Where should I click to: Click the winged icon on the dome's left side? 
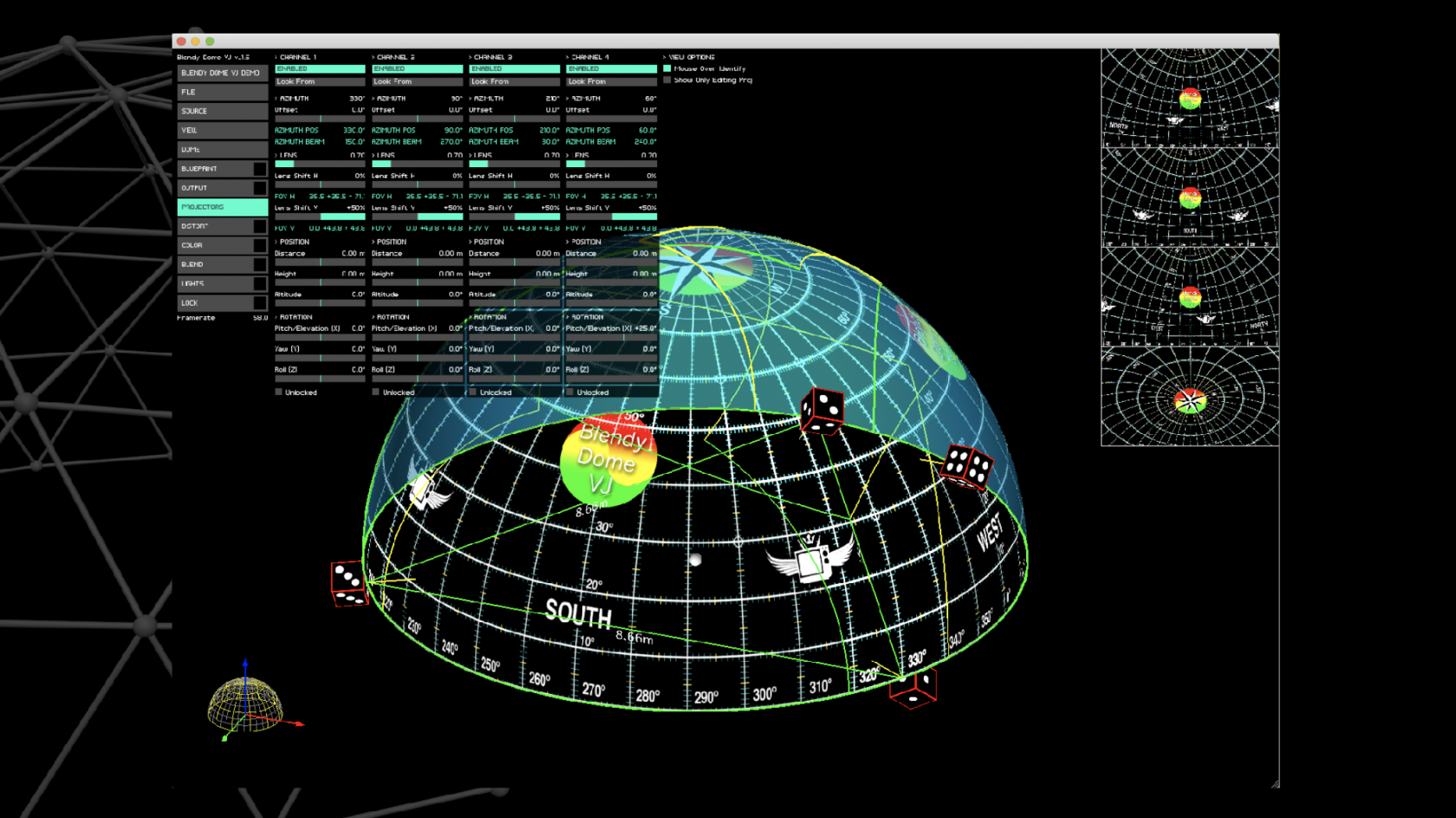coord(427,490)
